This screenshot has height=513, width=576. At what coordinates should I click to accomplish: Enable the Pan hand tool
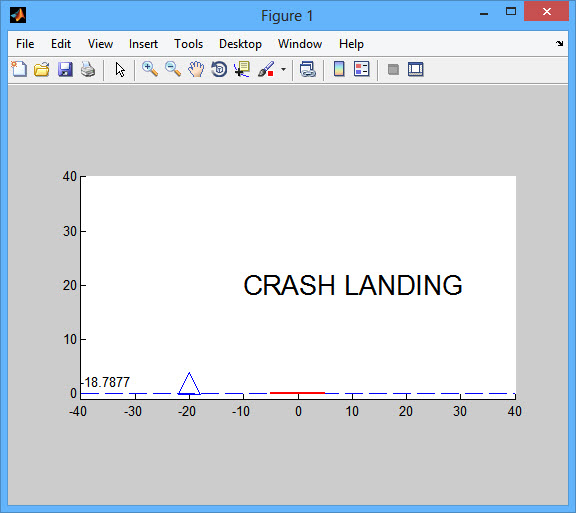(x=196, y=69)
